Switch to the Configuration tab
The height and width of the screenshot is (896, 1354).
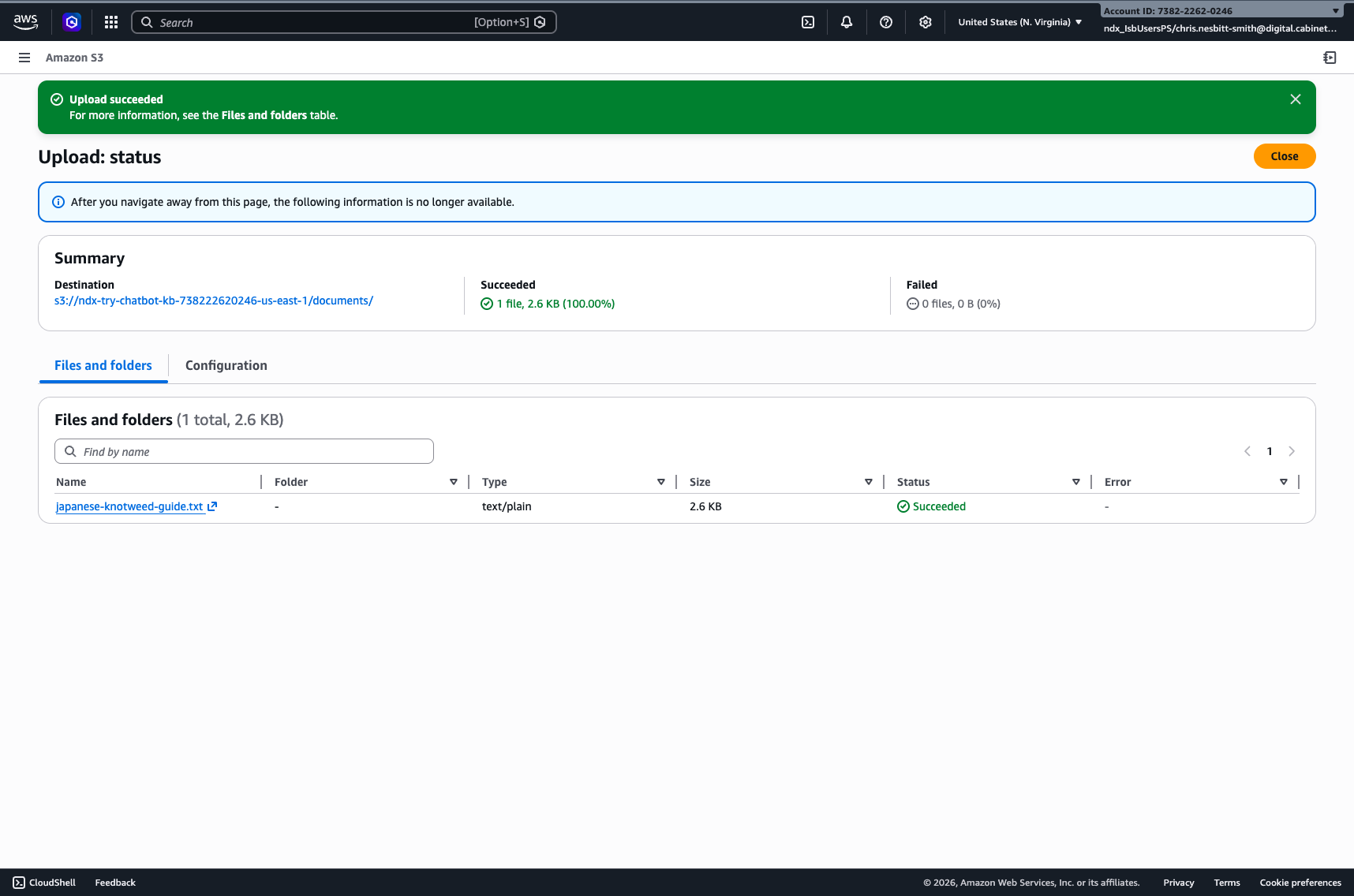pyautogui.click(x=226, y=365)
